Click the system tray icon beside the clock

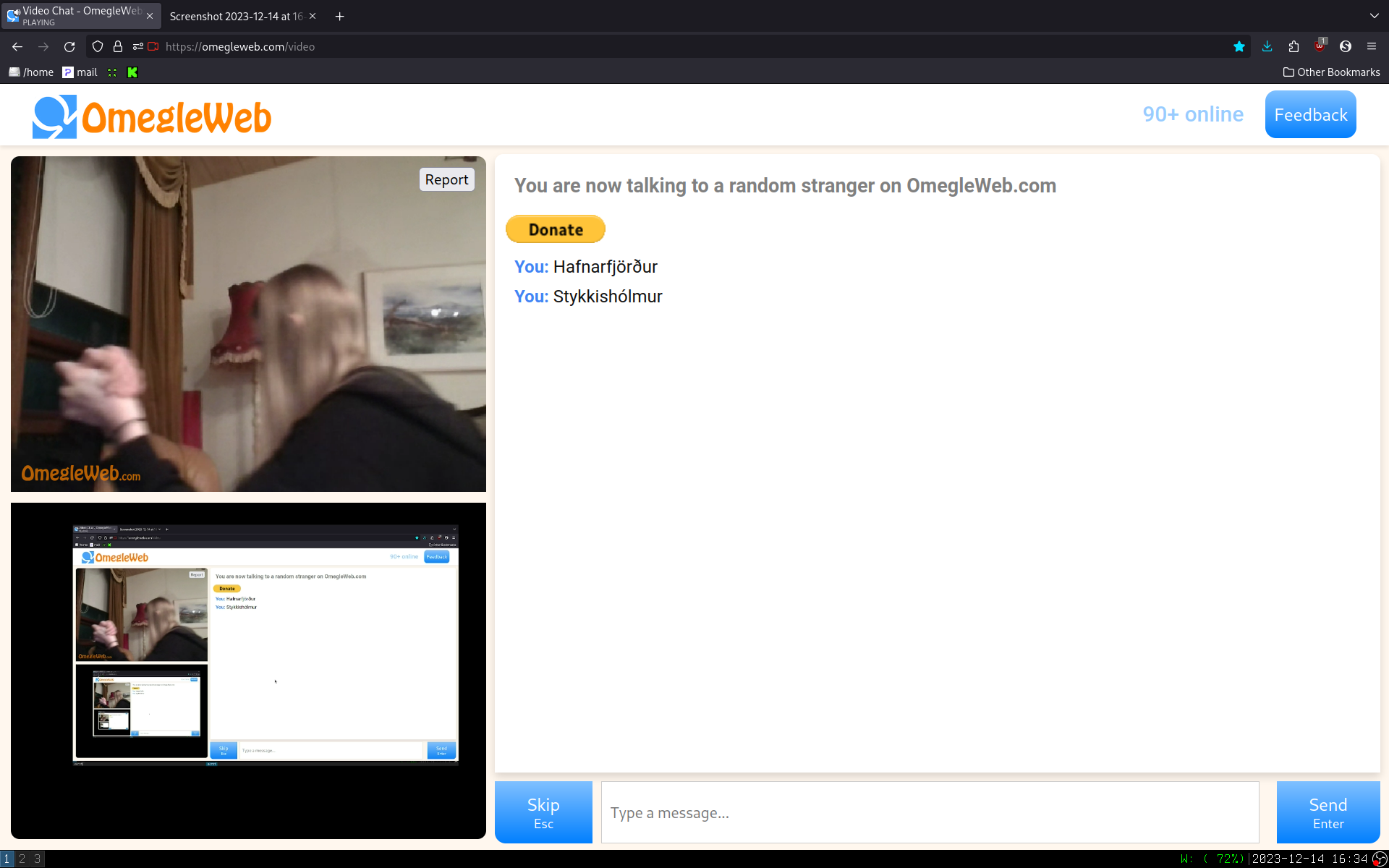coord(1380,859)
